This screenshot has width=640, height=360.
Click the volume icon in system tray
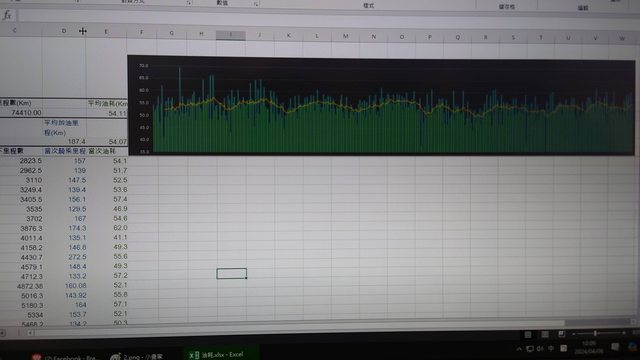pos(540,349)
